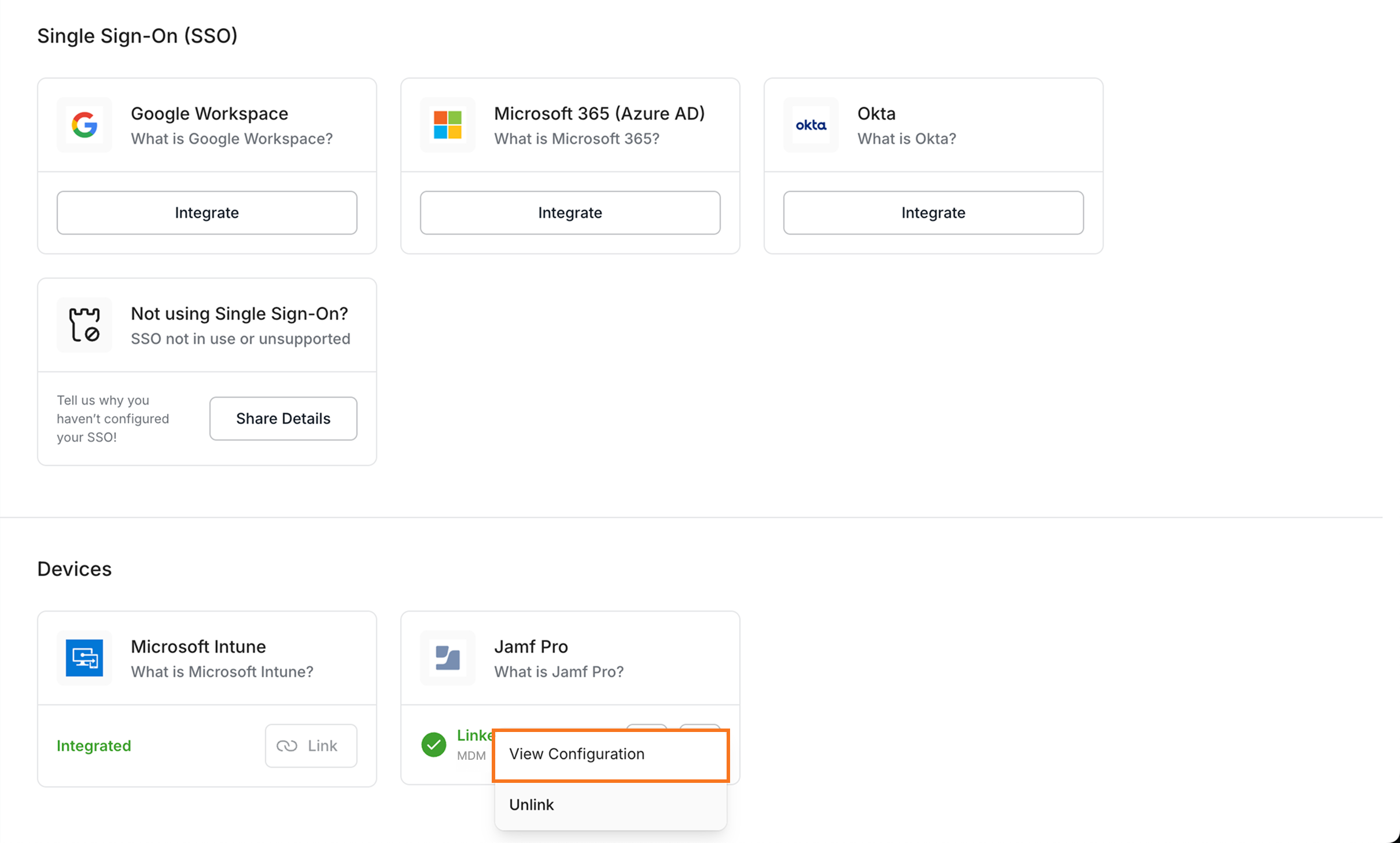The height and width of the screenshot is (843, 1400).
Task: Click the Microsoft 365 logo icon
Action: point(447,125)
